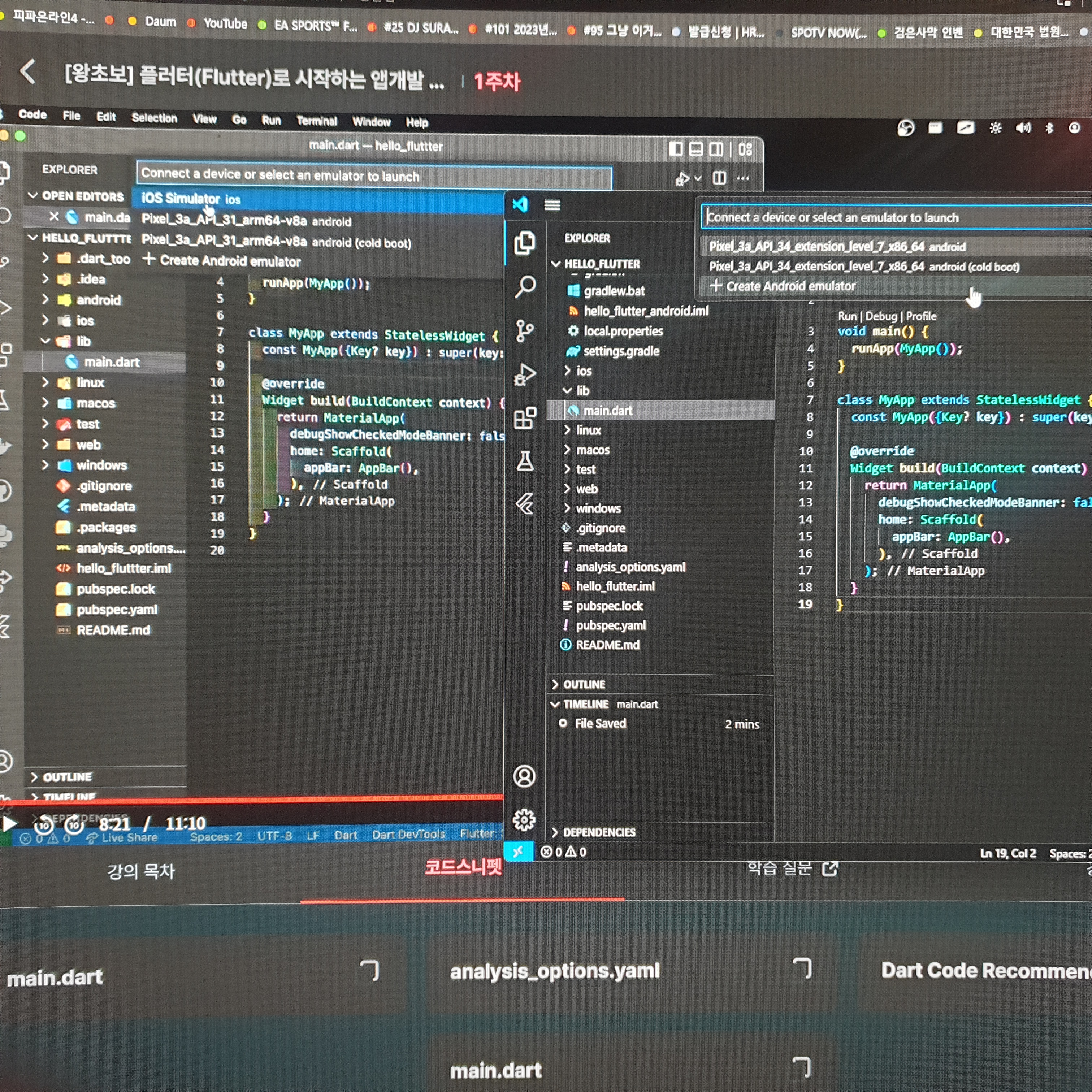Click the volume icon in macOS menu bar
The image size is (1092, 1092).
pyautogui.click(x=1023, y=128)
